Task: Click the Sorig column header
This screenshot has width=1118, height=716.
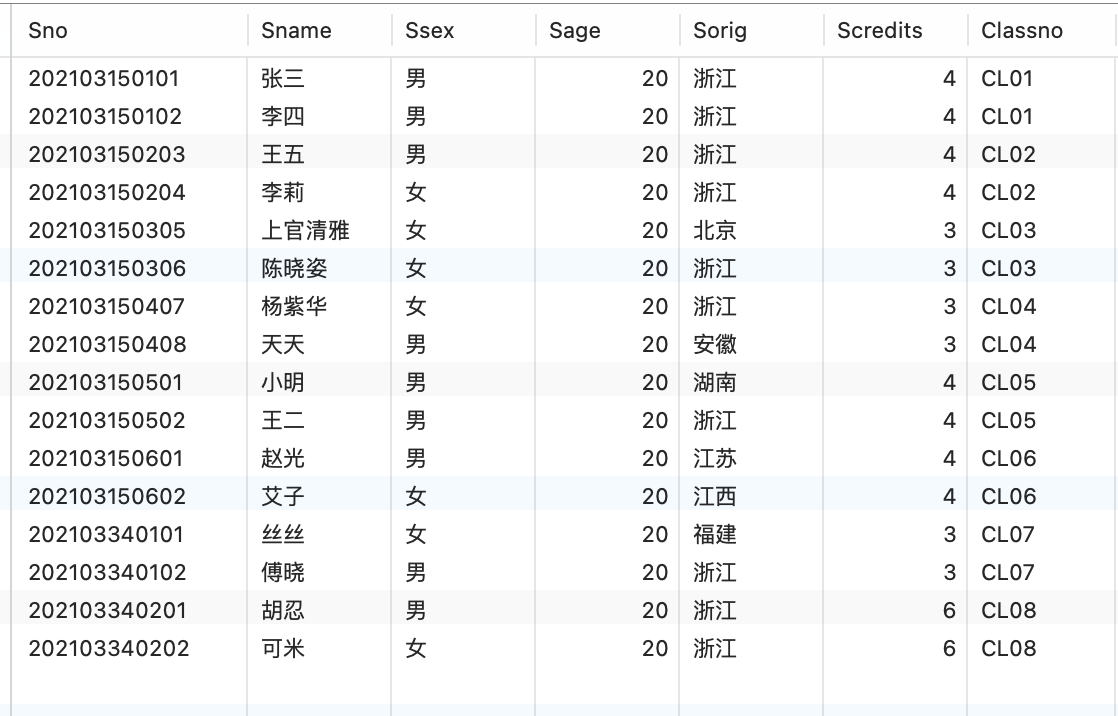Action: coord(720,31)
